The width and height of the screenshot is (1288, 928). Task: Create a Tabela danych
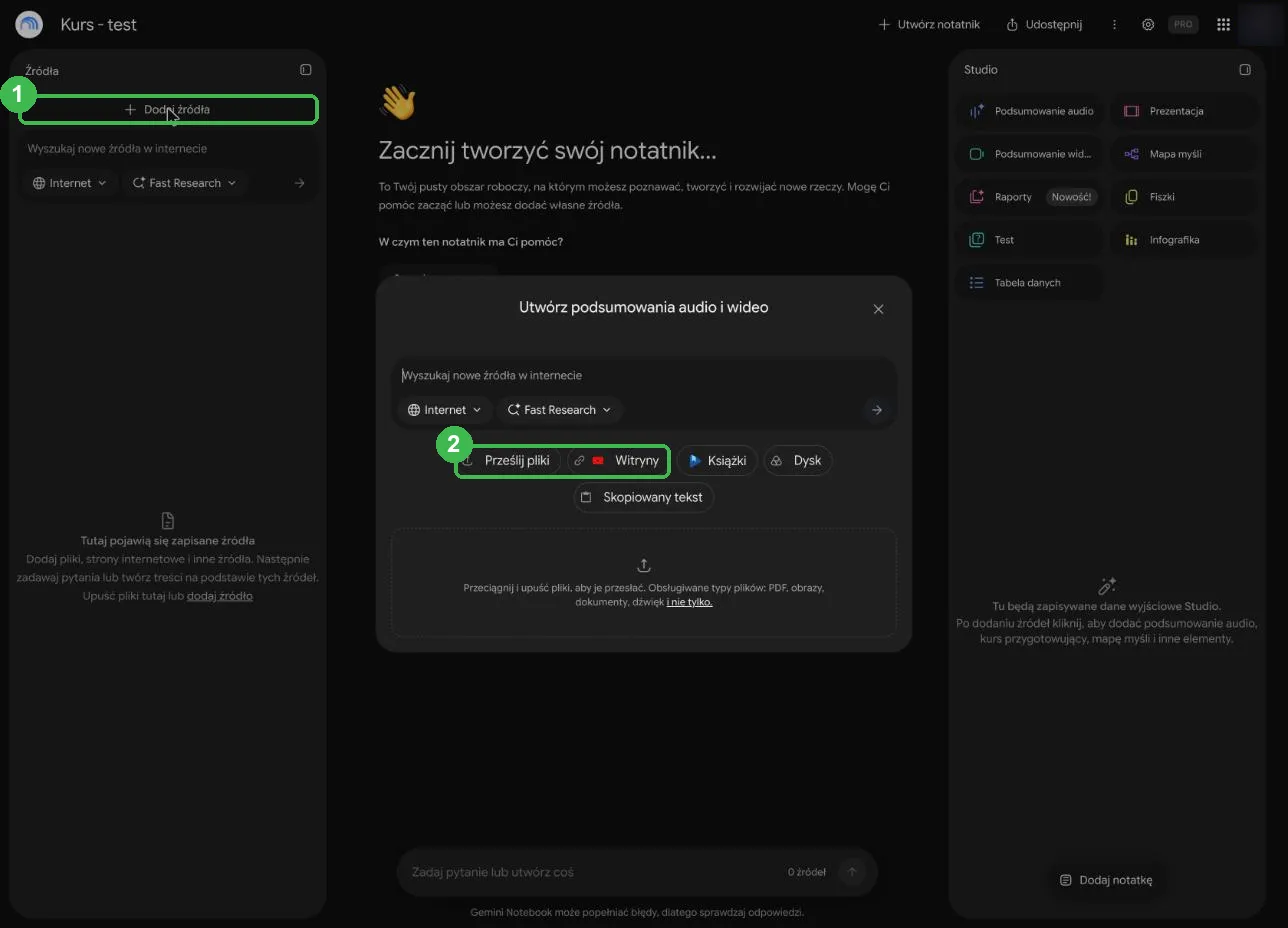click(1031, 283)
